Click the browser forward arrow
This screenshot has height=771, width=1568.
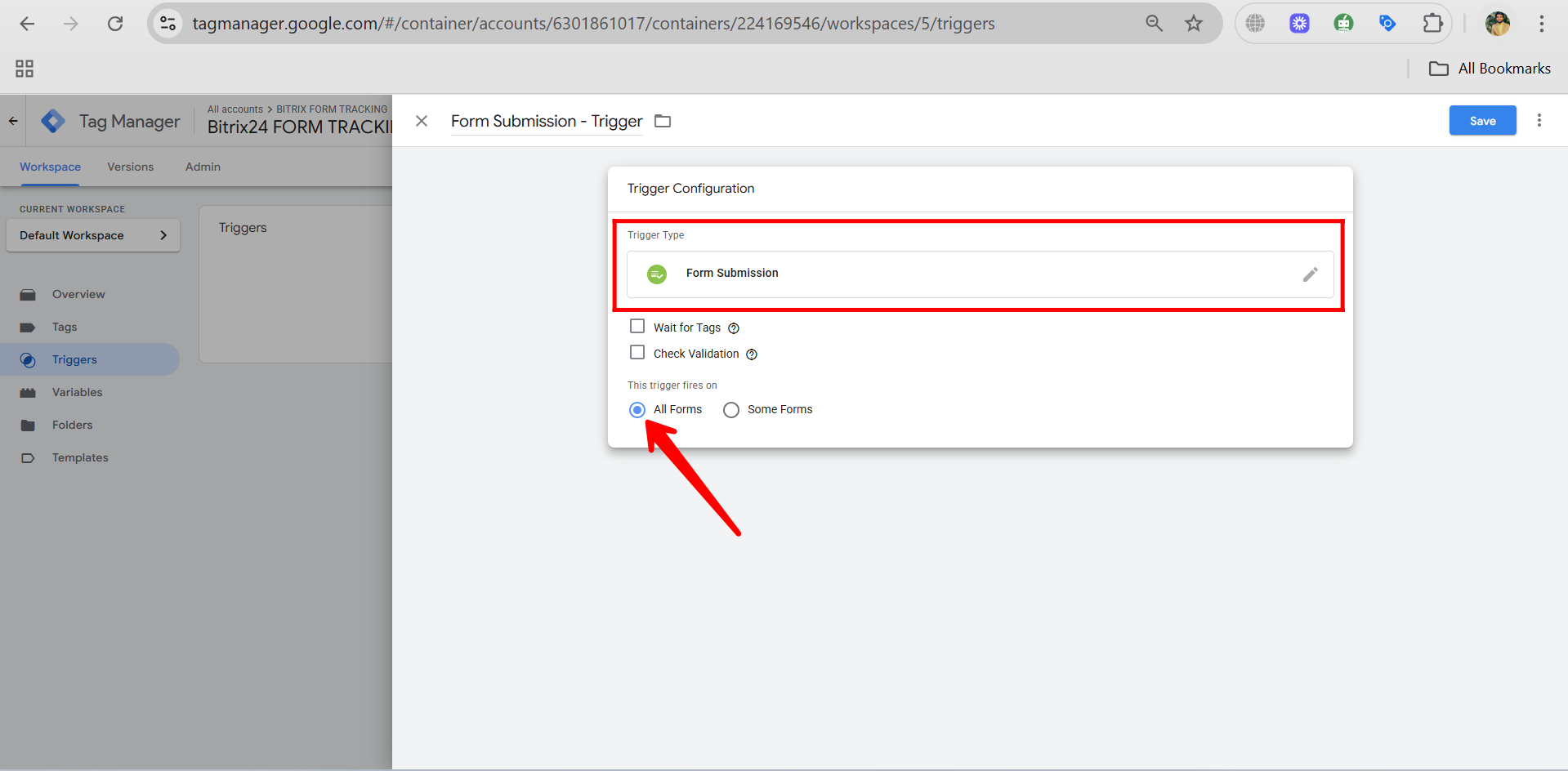click(71, 24)
